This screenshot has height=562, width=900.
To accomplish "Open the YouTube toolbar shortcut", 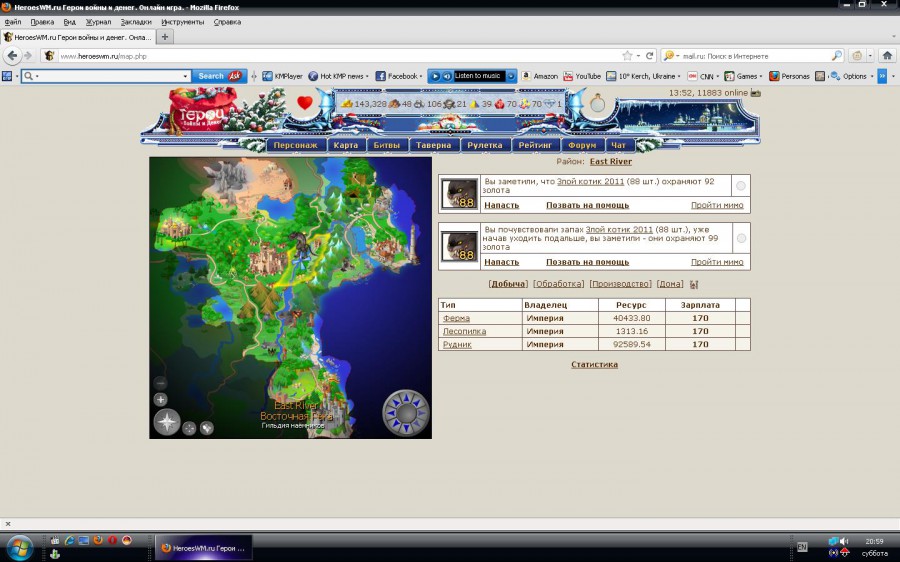I will coord(582,76).
